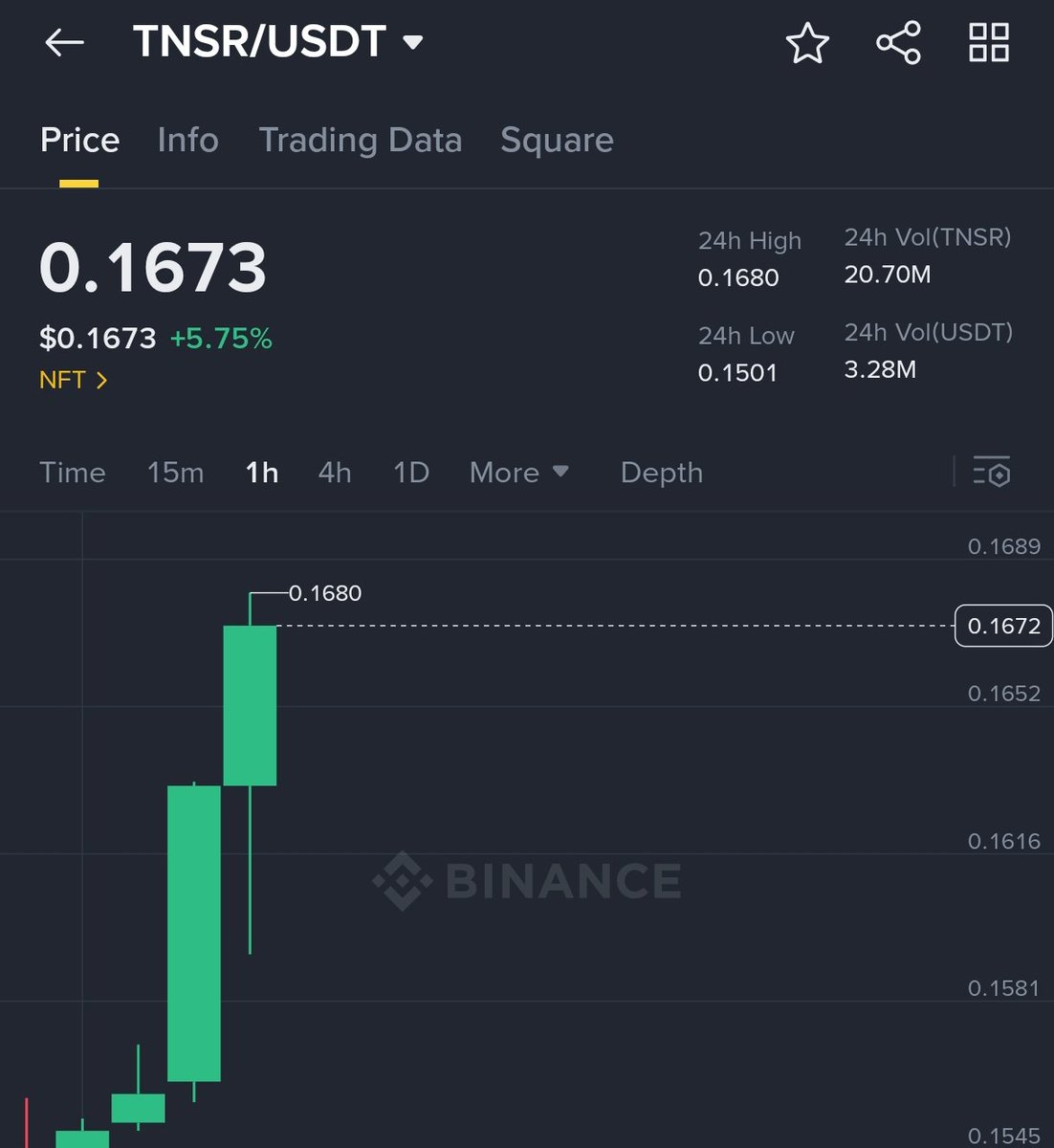The height and width of the screenshot is (1148, 1054).
Task: Open the four-squares grid icon
Action: point(989,43)
